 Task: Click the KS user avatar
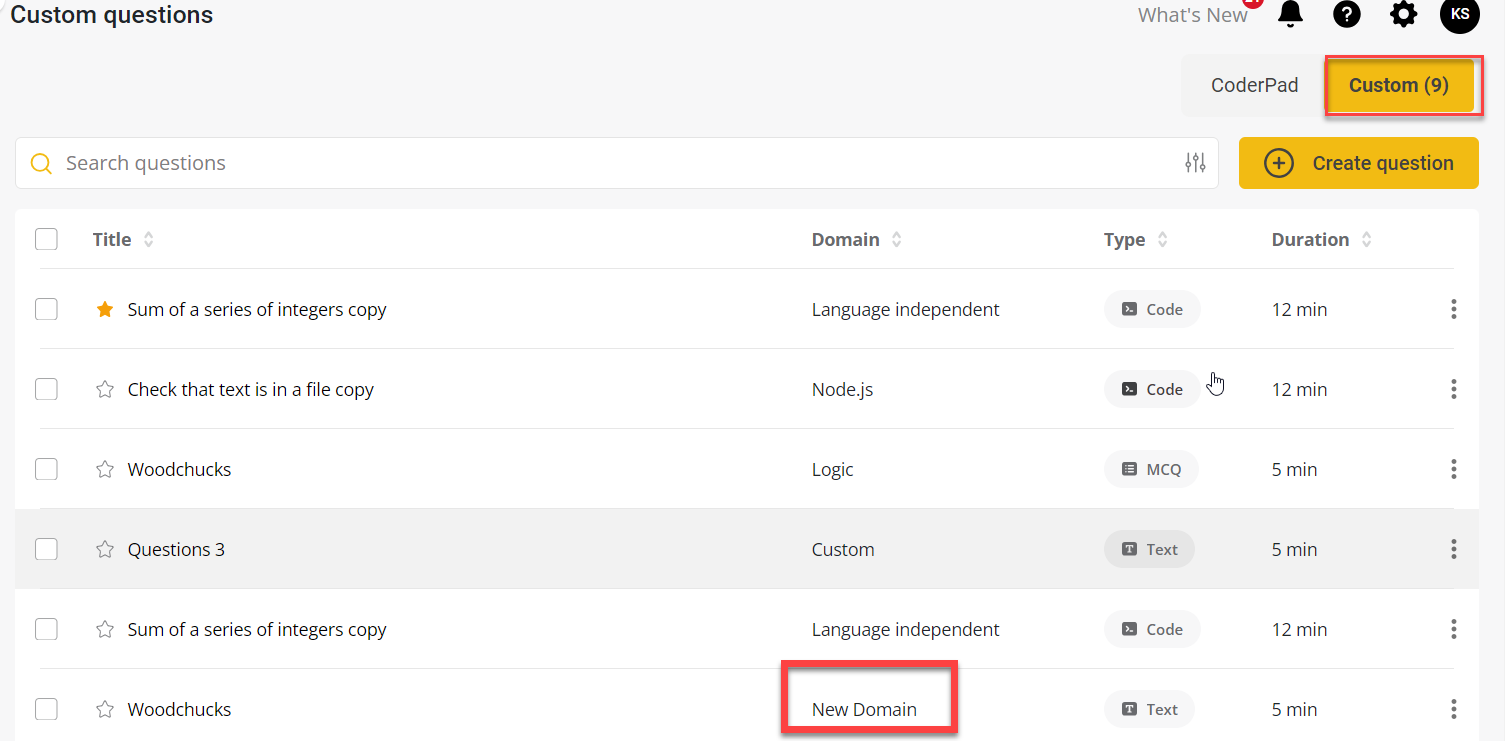pos(1459,14)
